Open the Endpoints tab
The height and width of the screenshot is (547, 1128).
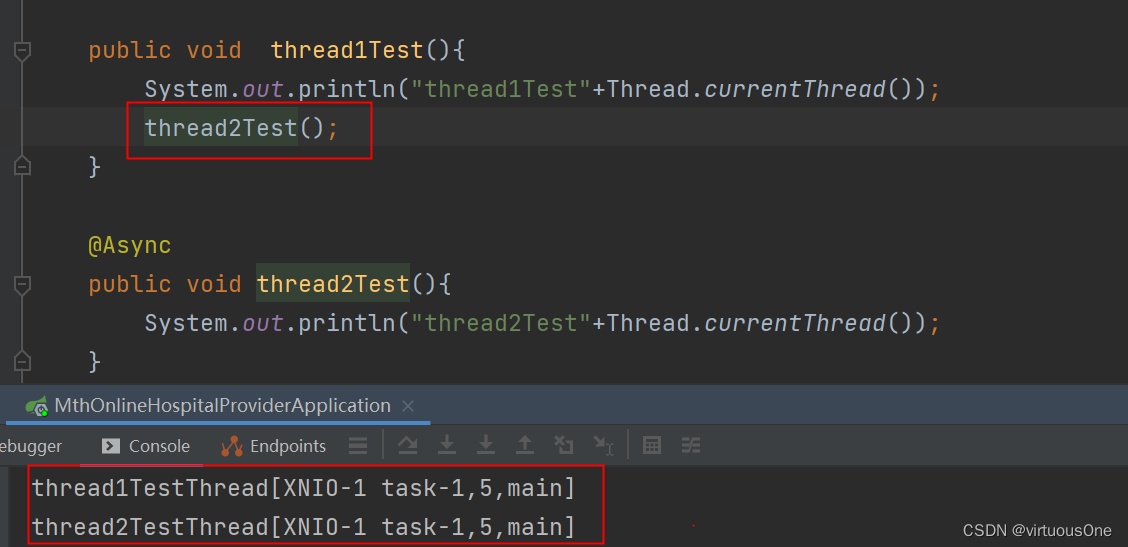tap(274, 446)
